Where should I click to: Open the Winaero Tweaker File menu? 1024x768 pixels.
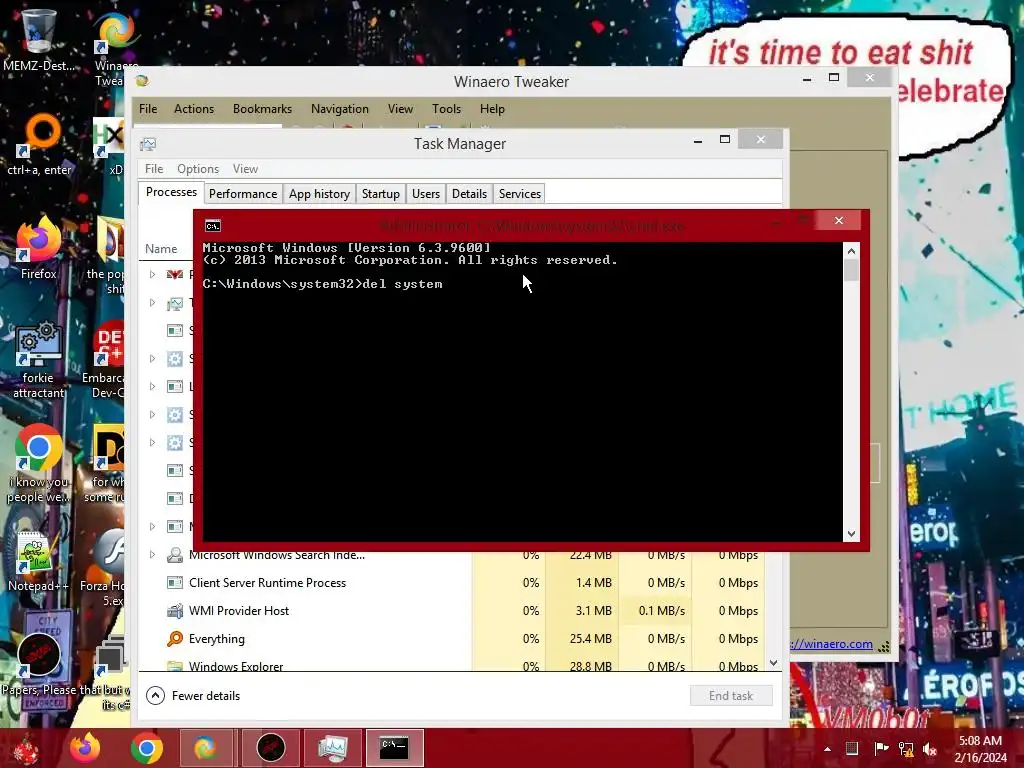point(148,109)
